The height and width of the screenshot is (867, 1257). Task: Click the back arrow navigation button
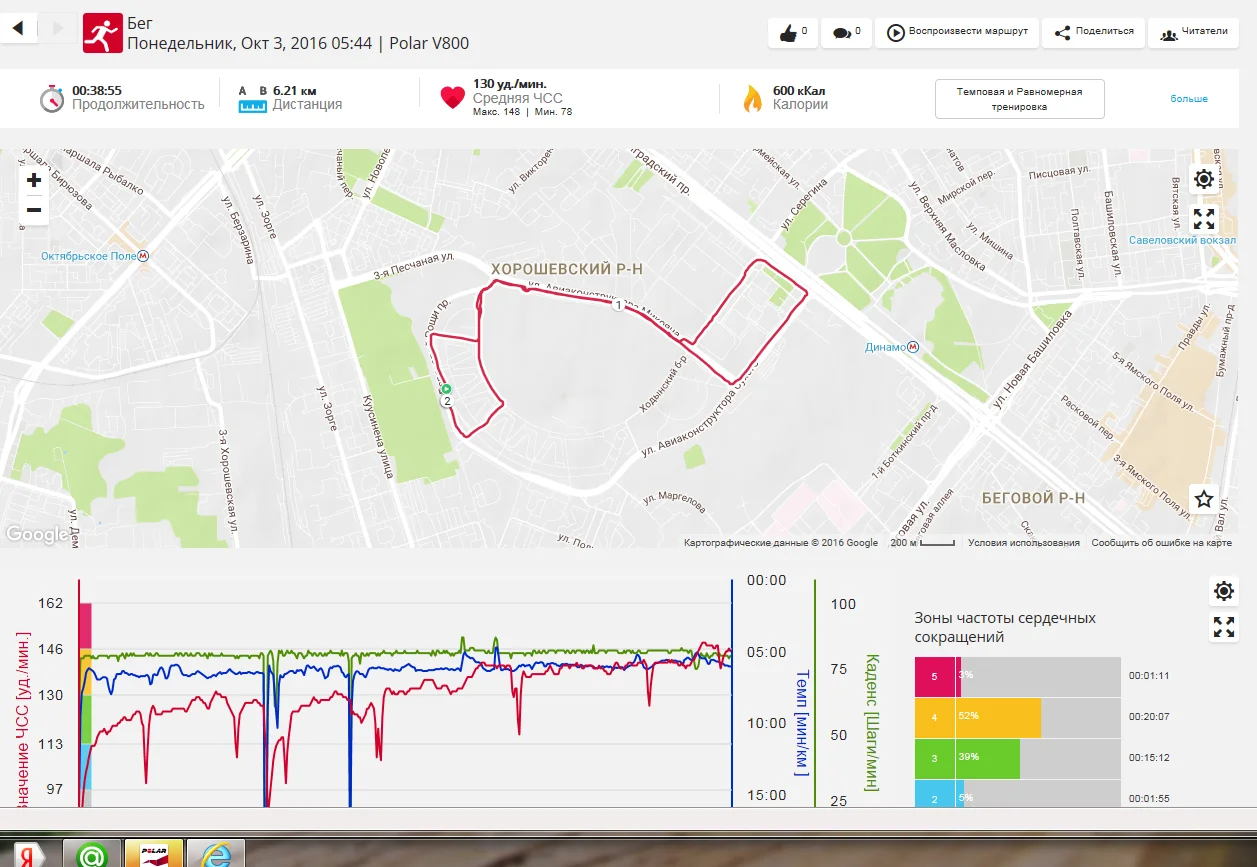click(x=18, y=28)
